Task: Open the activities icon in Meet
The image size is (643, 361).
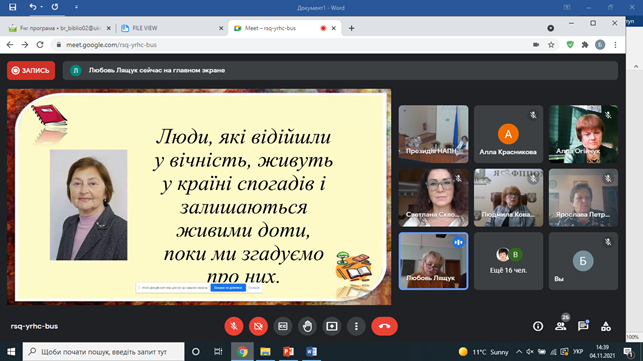Action: tap(606, 326)
